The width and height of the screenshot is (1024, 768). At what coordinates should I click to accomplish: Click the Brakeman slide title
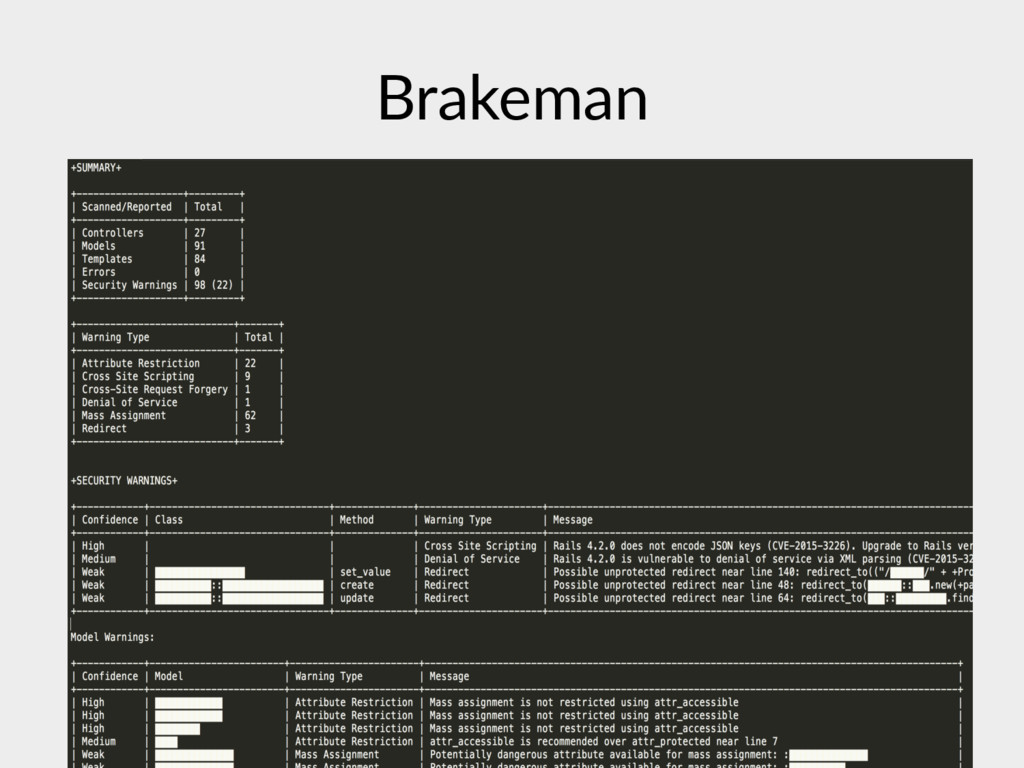(512, 98)
